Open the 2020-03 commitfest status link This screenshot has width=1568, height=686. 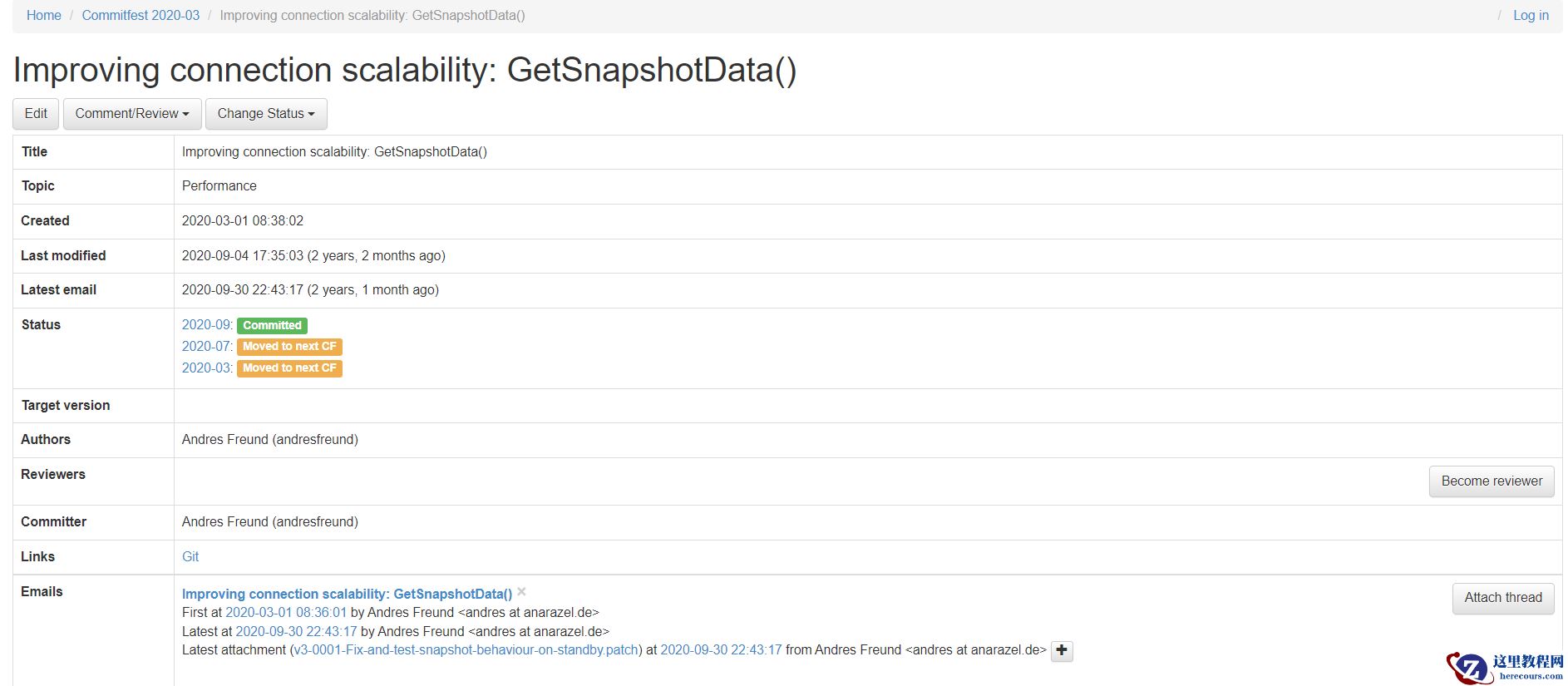coord(206,368)
